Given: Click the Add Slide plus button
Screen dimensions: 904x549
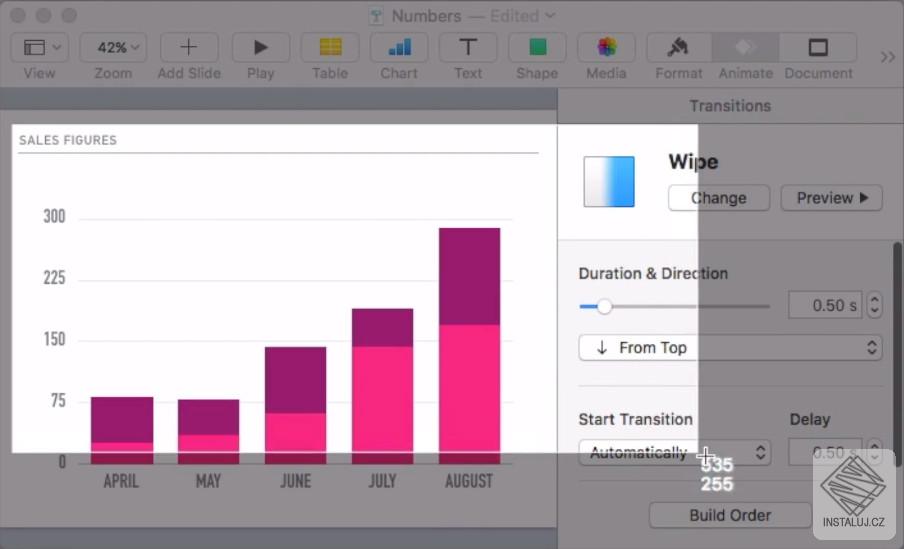Looking at the screenshot, I should [x=189, y=47].
